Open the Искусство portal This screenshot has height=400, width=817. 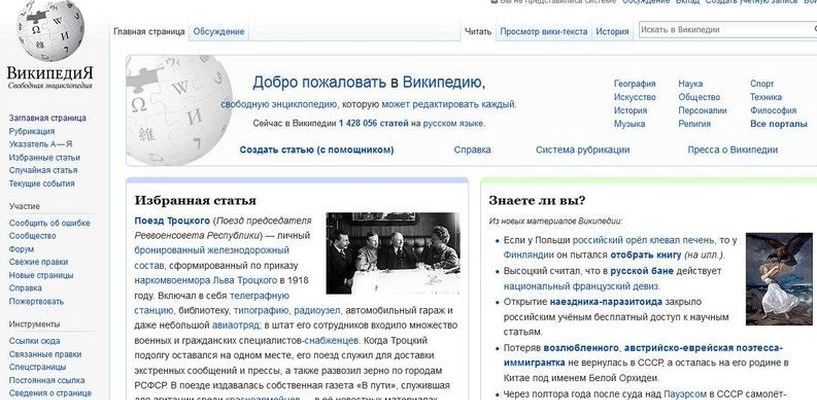click(635, 97)
